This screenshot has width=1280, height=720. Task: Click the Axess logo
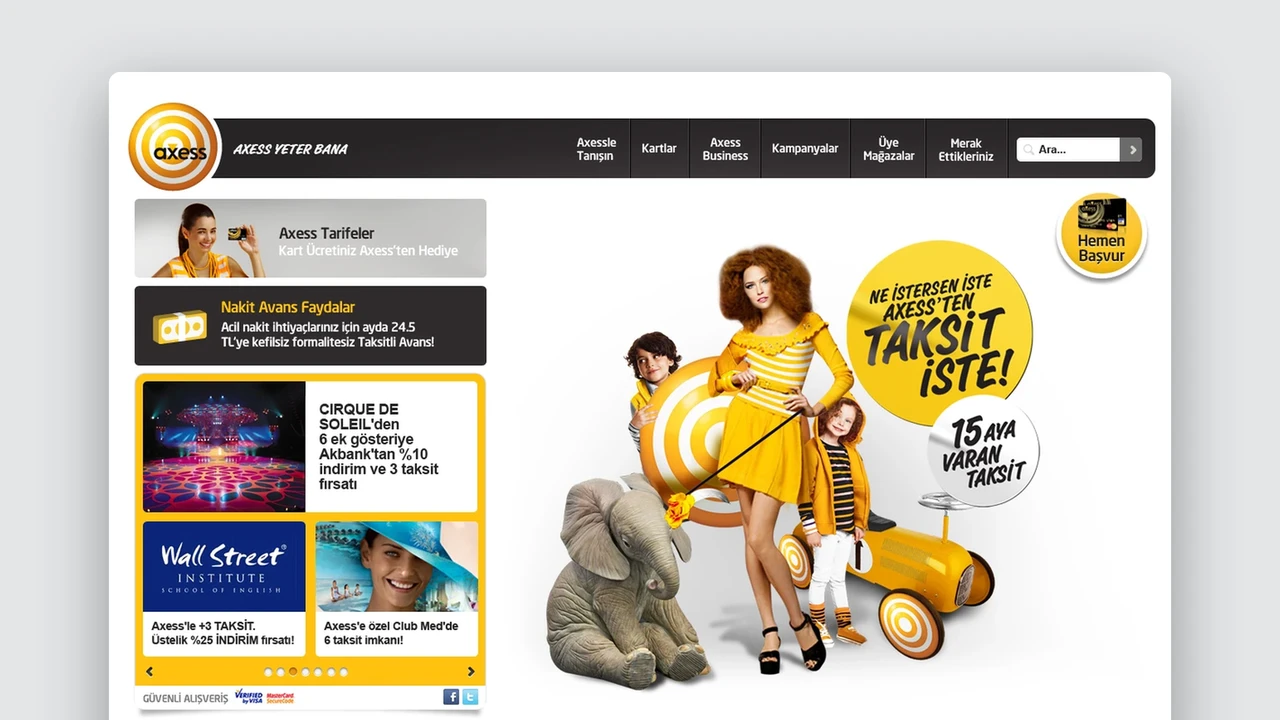(x=174, y=147)
